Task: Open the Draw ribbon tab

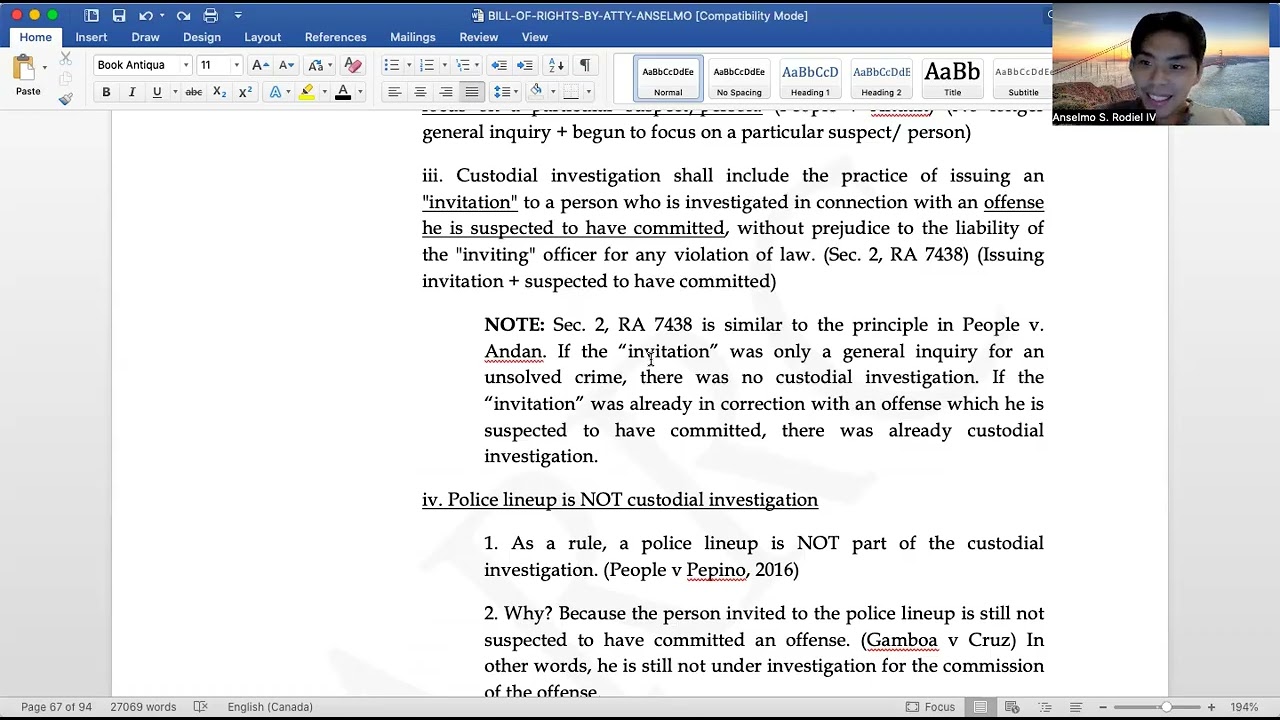Action: pos(145,37)
